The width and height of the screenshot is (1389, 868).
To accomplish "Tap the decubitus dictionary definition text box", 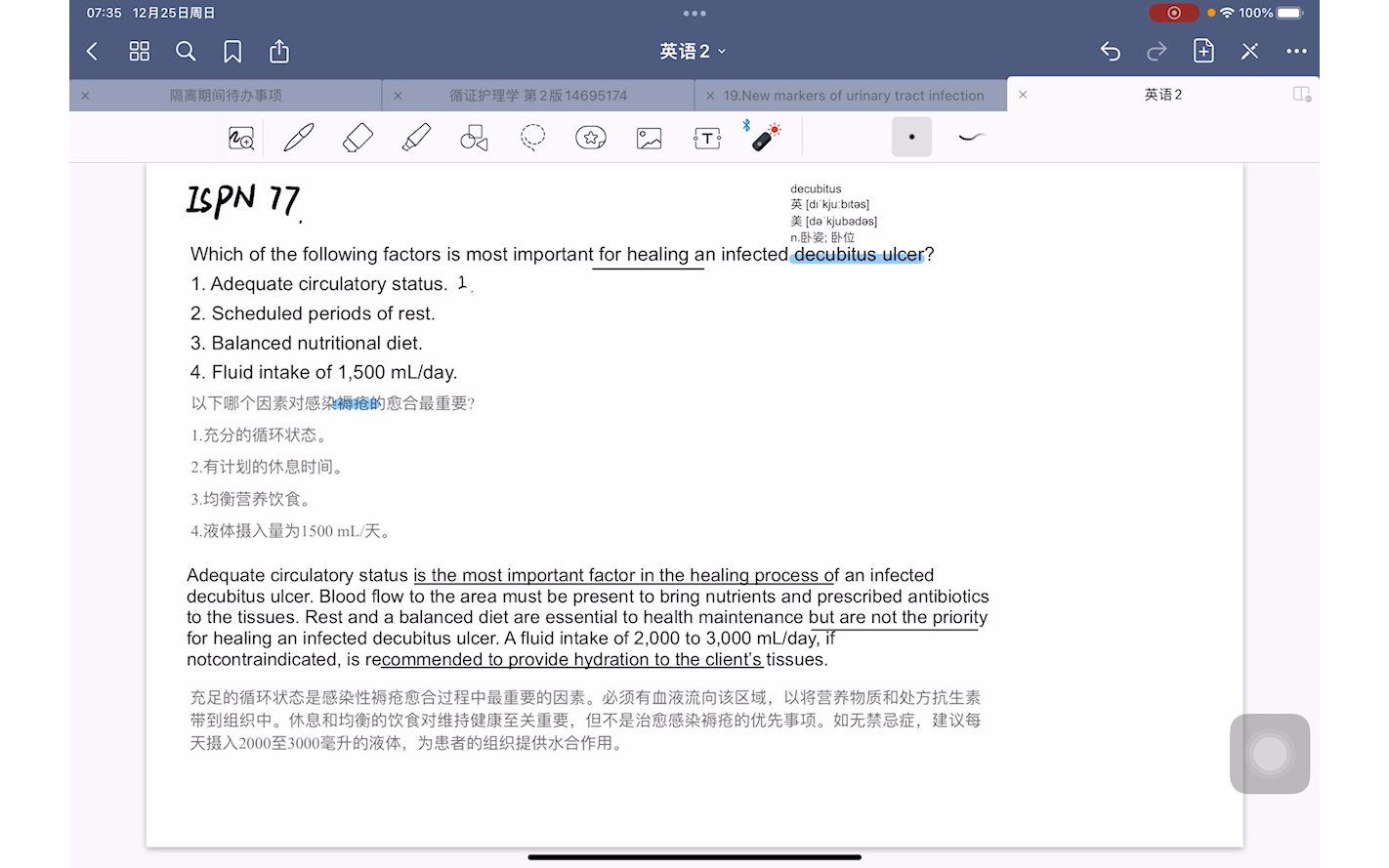I will [833, 213].
